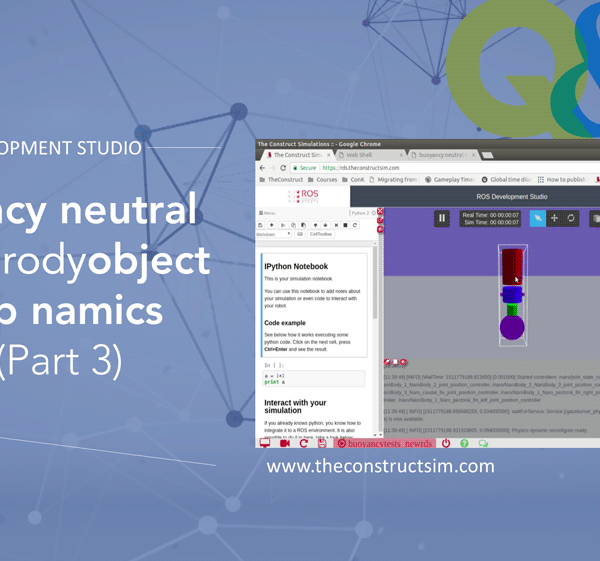Click the code cell containing print a
Image resolution: width=600 pixels, height=561 pixels.
314,379
